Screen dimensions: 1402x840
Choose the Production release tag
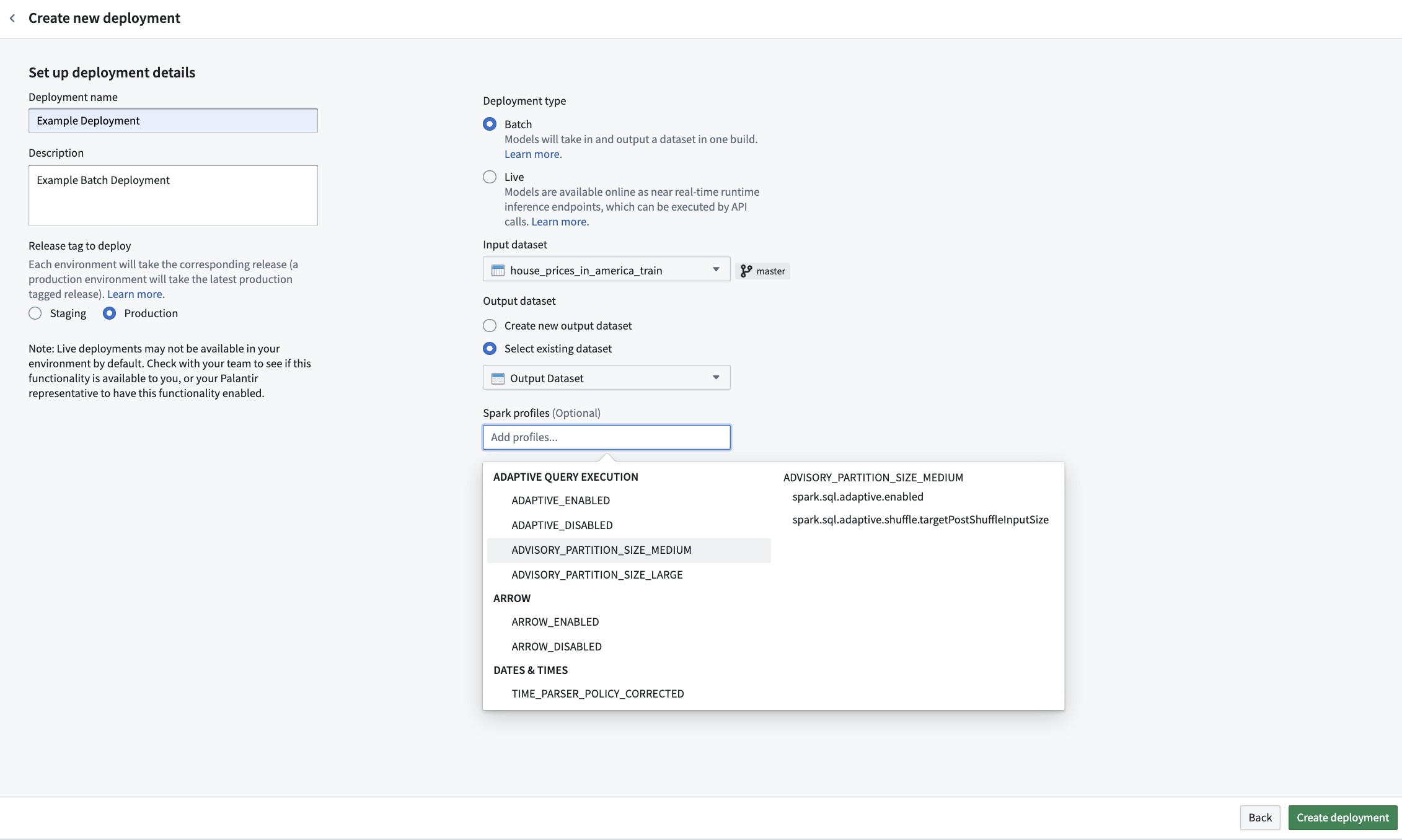(109, 313)
